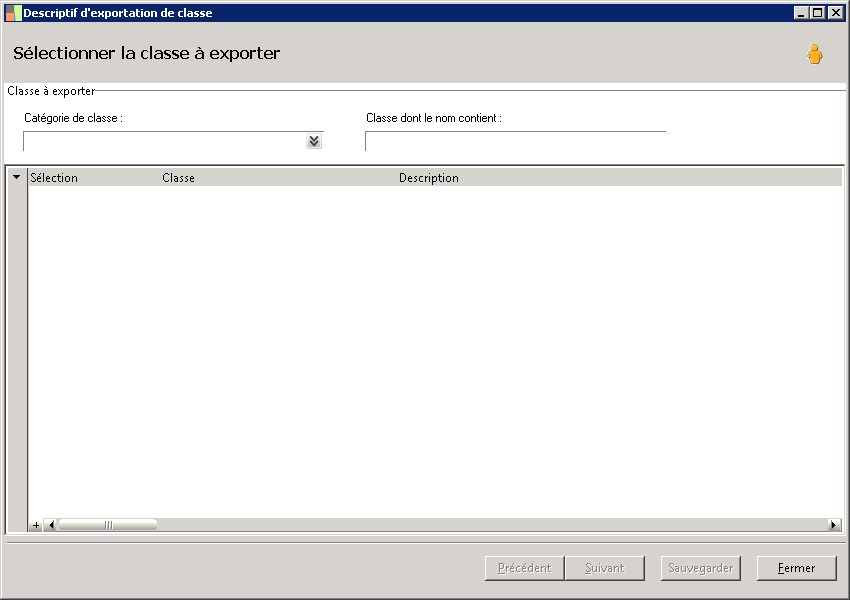Minimize the Descriptif d'exportation window
Viewport: 850px width, 600px height.
pyautogui.click(x=801, y=12)
